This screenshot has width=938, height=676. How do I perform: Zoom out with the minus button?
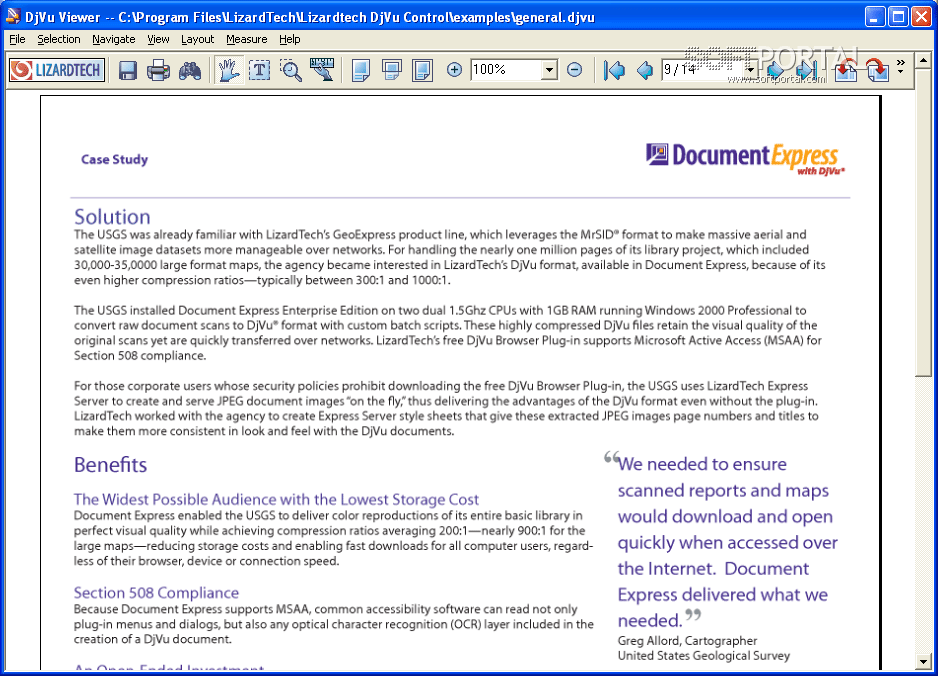point(574,70)
